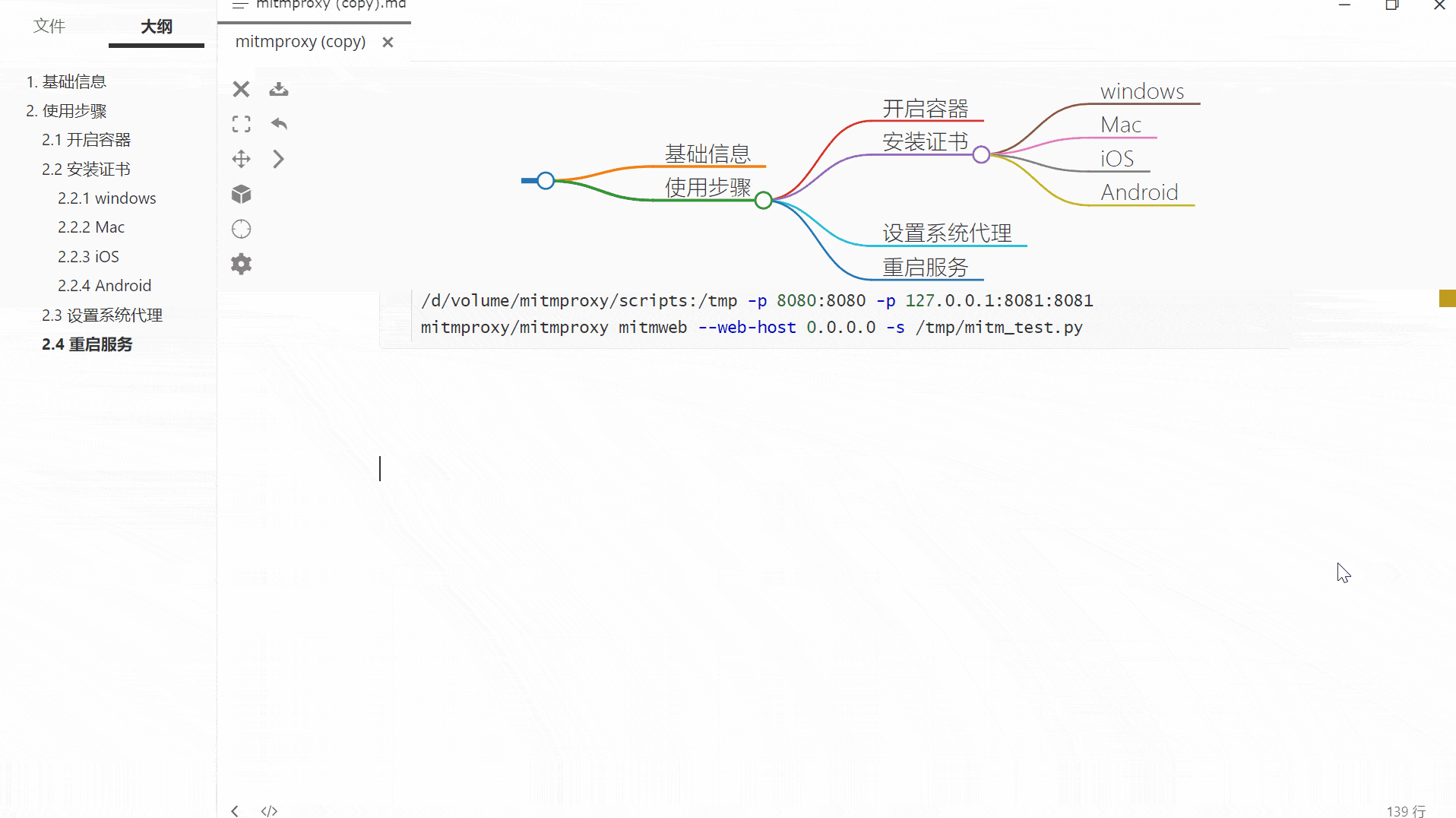The image size is (1456, 818).
Task: Click the yellow scrollbar marker
Action: click(1447, 298)
